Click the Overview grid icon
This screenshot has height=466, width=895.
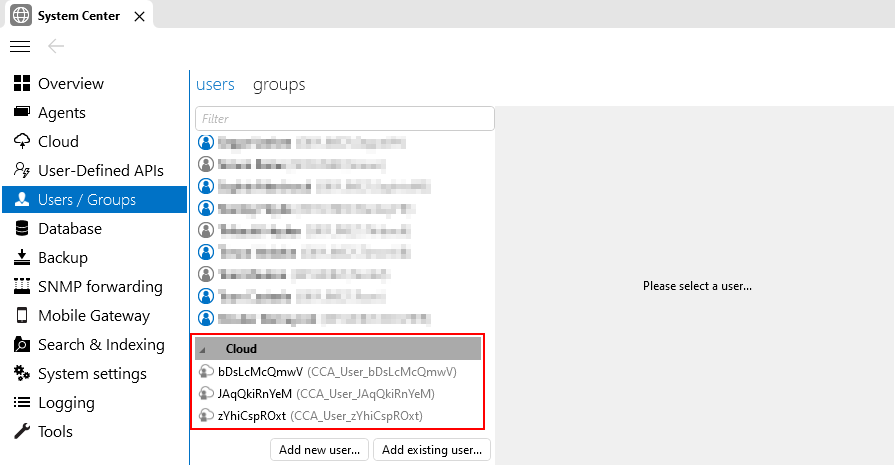pos(22,83)
